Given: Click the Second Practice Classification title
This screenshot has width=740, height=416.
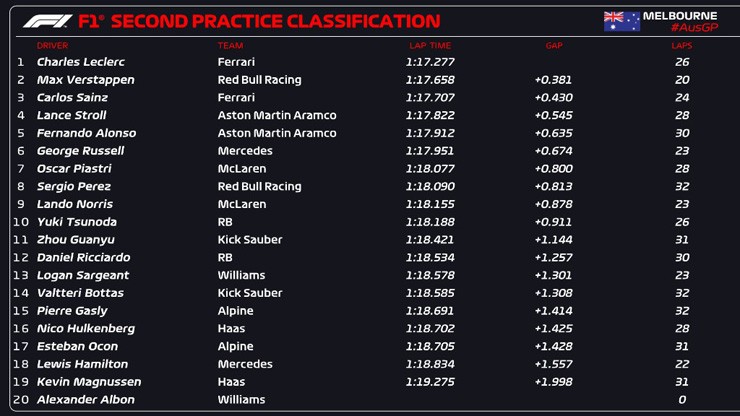Looking at the screenshot, I should point(275,21).
